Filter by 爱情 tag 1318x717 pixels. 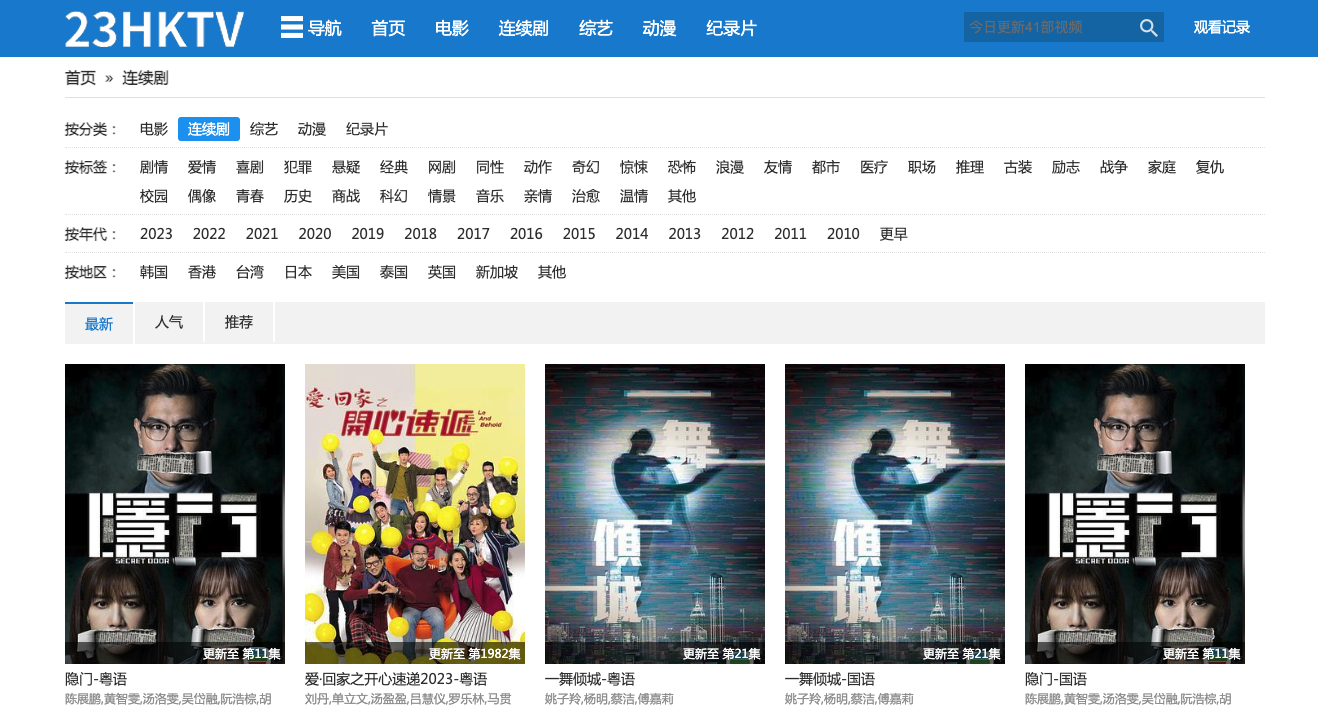[202, 167]
